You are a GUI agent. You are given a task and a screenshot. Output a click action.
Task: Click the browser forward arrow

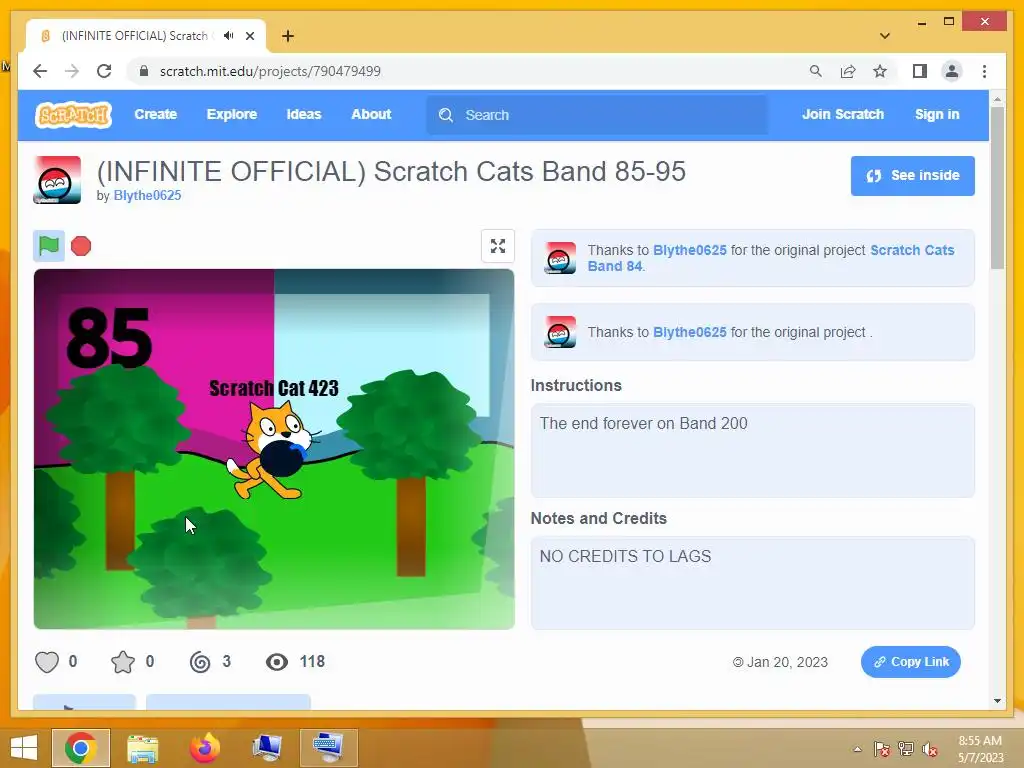[72, 71]
